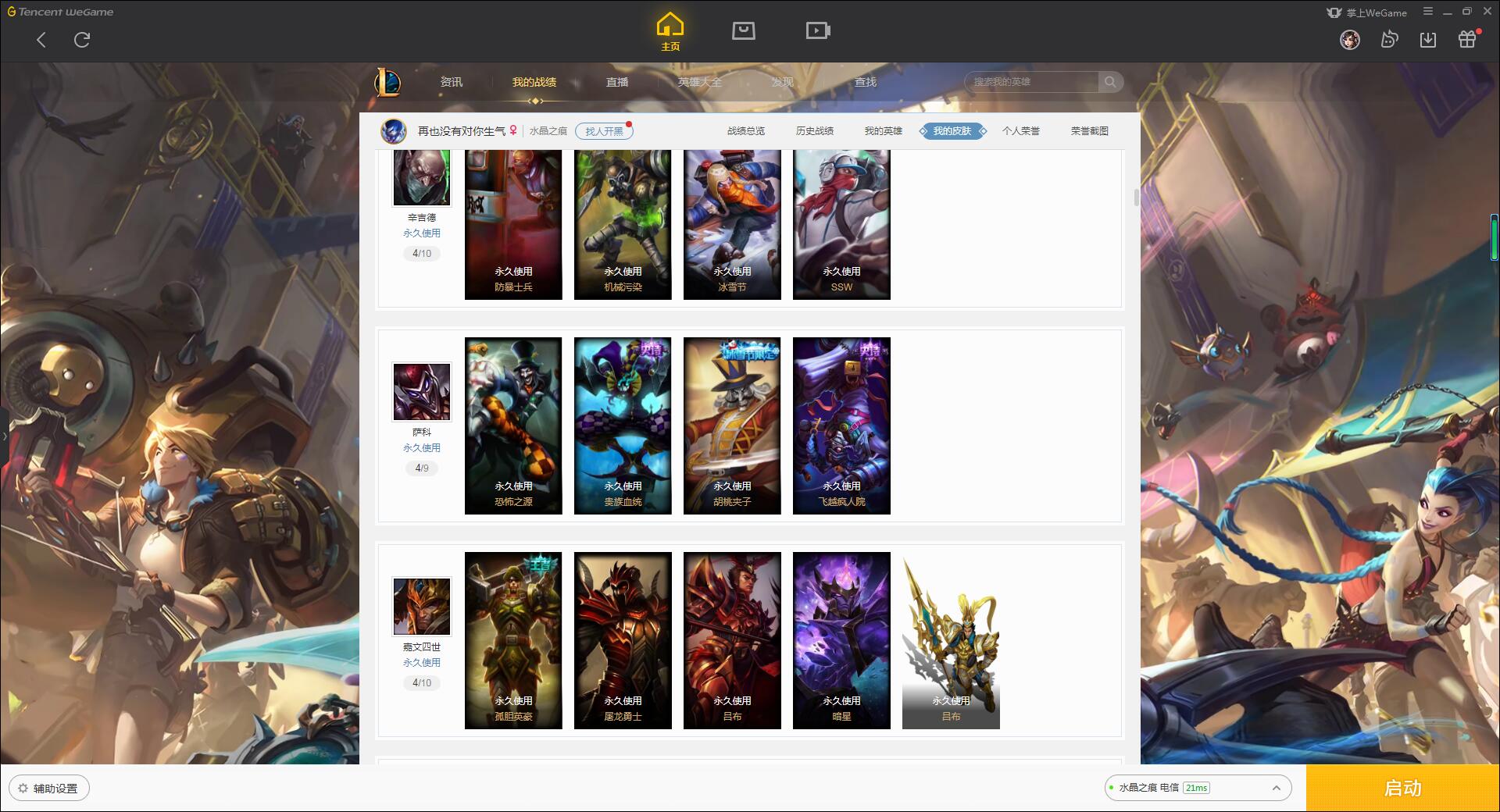Click the search magnifier icon
This screenshot has width=1500, height=812.
pyautogui.click(x=1110, y=82)
